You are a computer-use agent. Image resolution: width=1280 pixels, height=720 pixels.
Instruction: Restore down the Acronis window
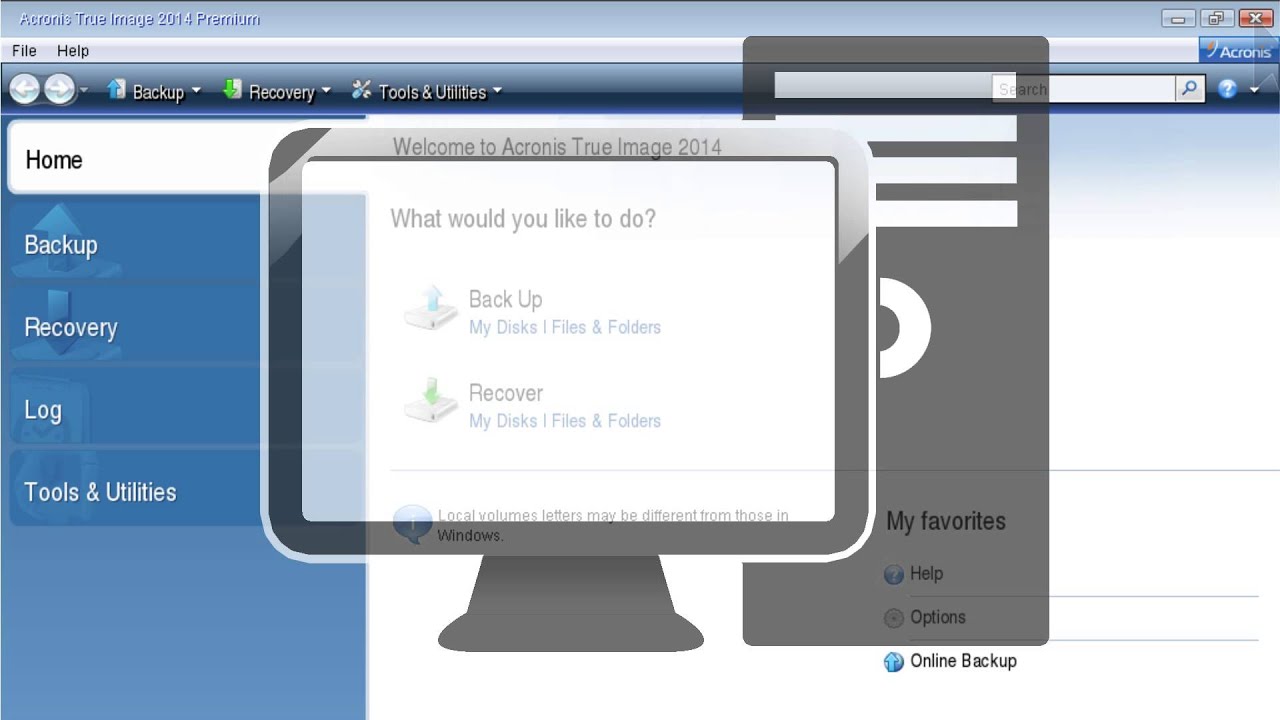click(1215, 19)
